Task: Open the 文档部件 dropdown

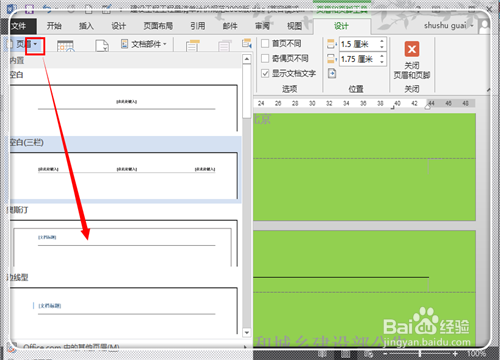Action: (144, 44)
